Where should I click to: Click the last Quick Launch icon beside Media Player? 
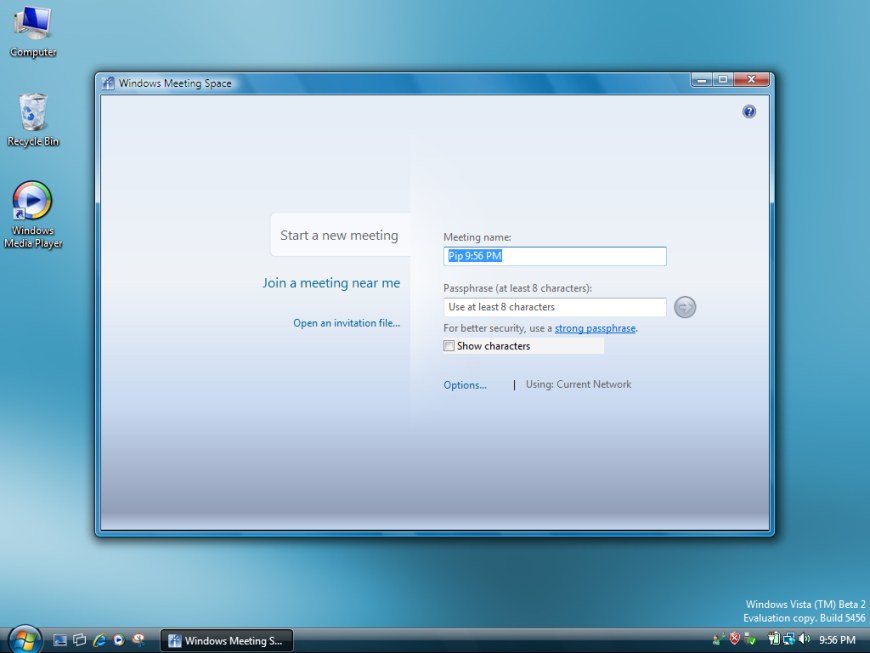click(x=138, y=640)
